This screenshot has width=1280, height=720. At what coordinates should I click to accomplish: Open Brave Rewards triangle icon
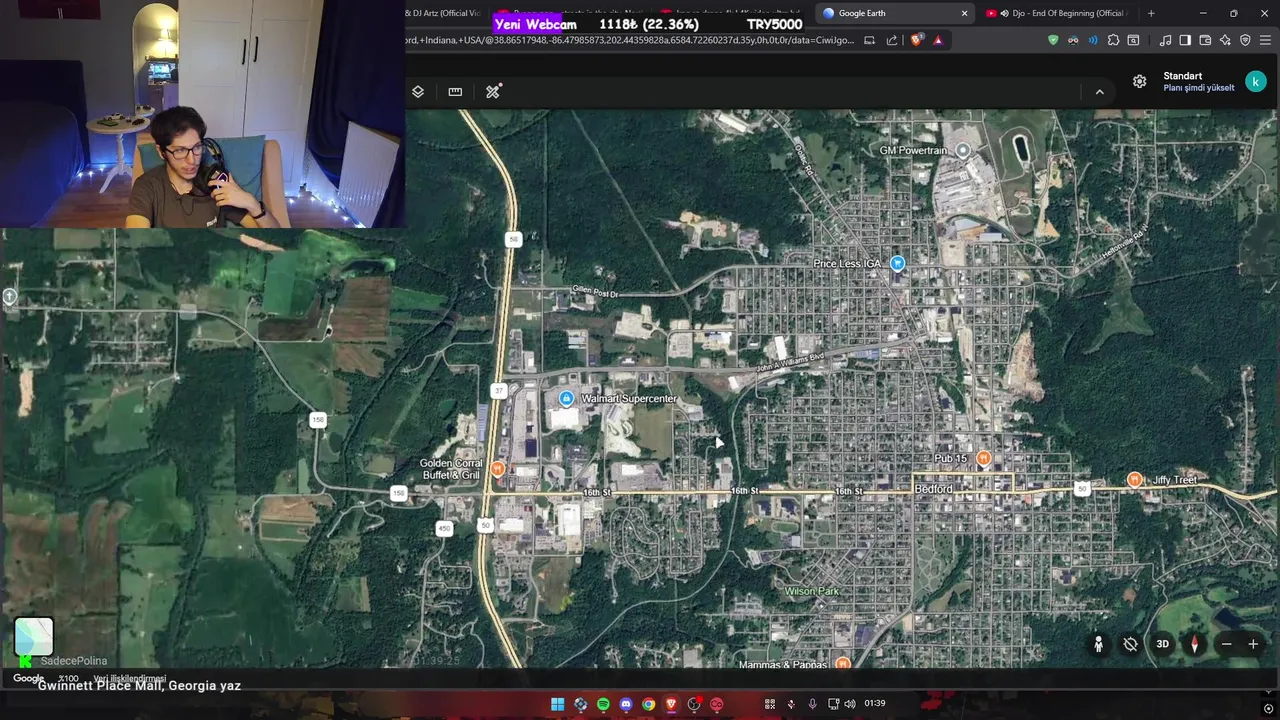click(x=938, y=40)
